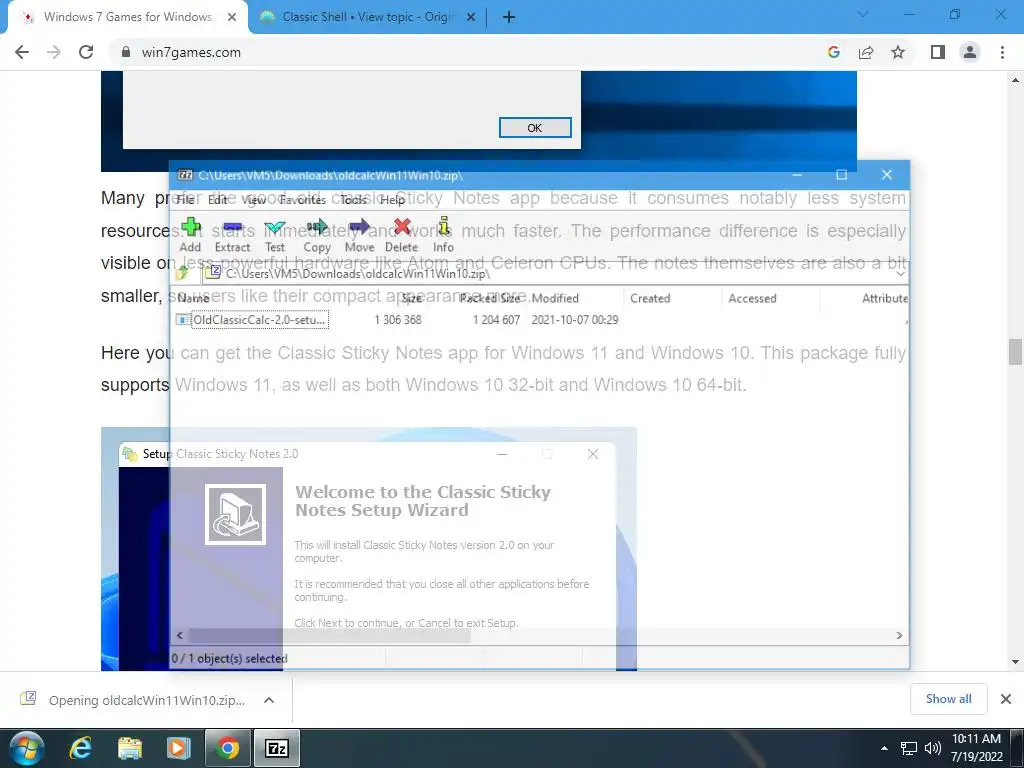This screenshot has width=1024, height=768.
Task: Switch to 7-Zip via taskbar
Action: coord(276,748)
